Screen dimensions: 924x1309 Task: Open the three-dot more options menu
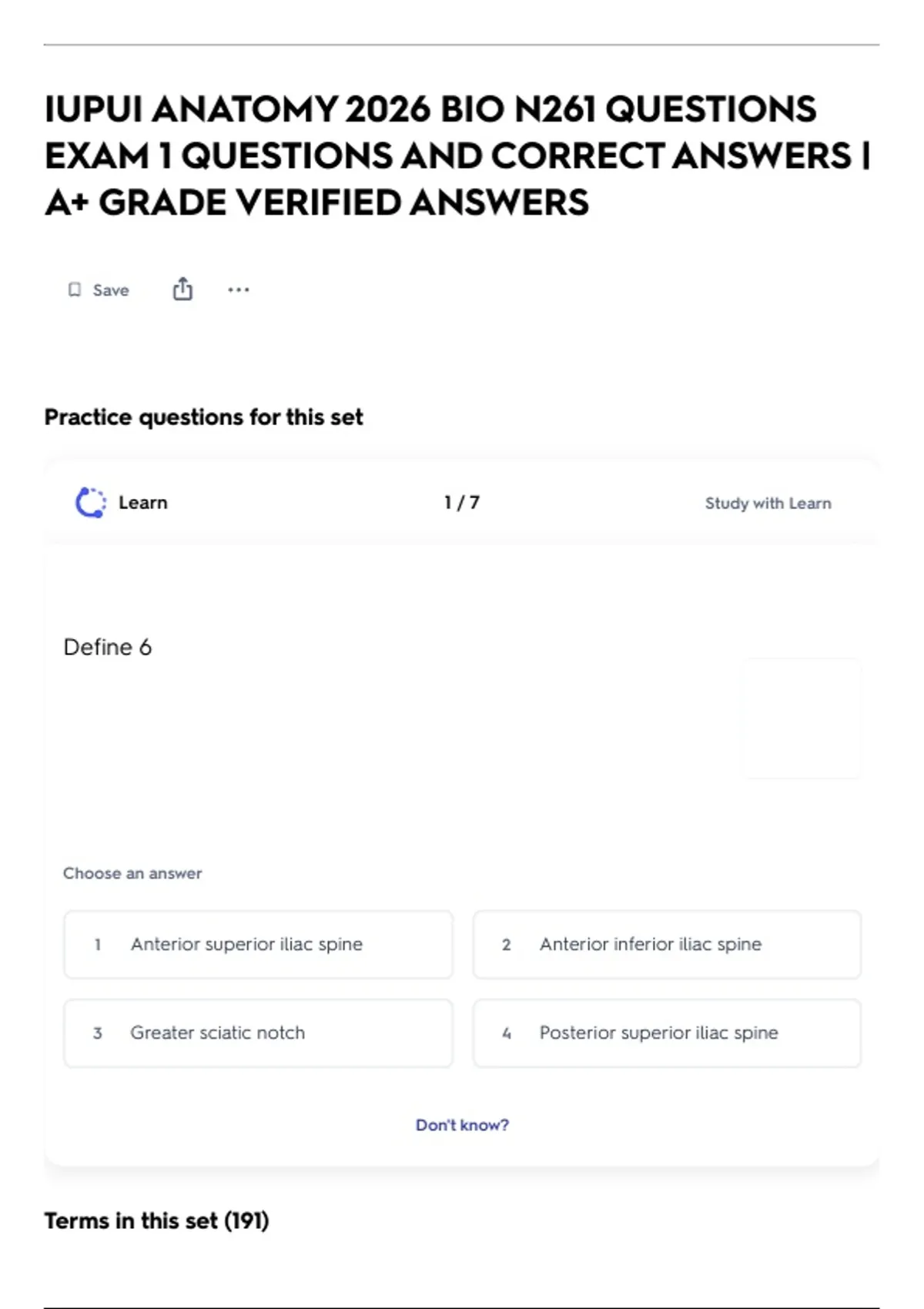239,290
